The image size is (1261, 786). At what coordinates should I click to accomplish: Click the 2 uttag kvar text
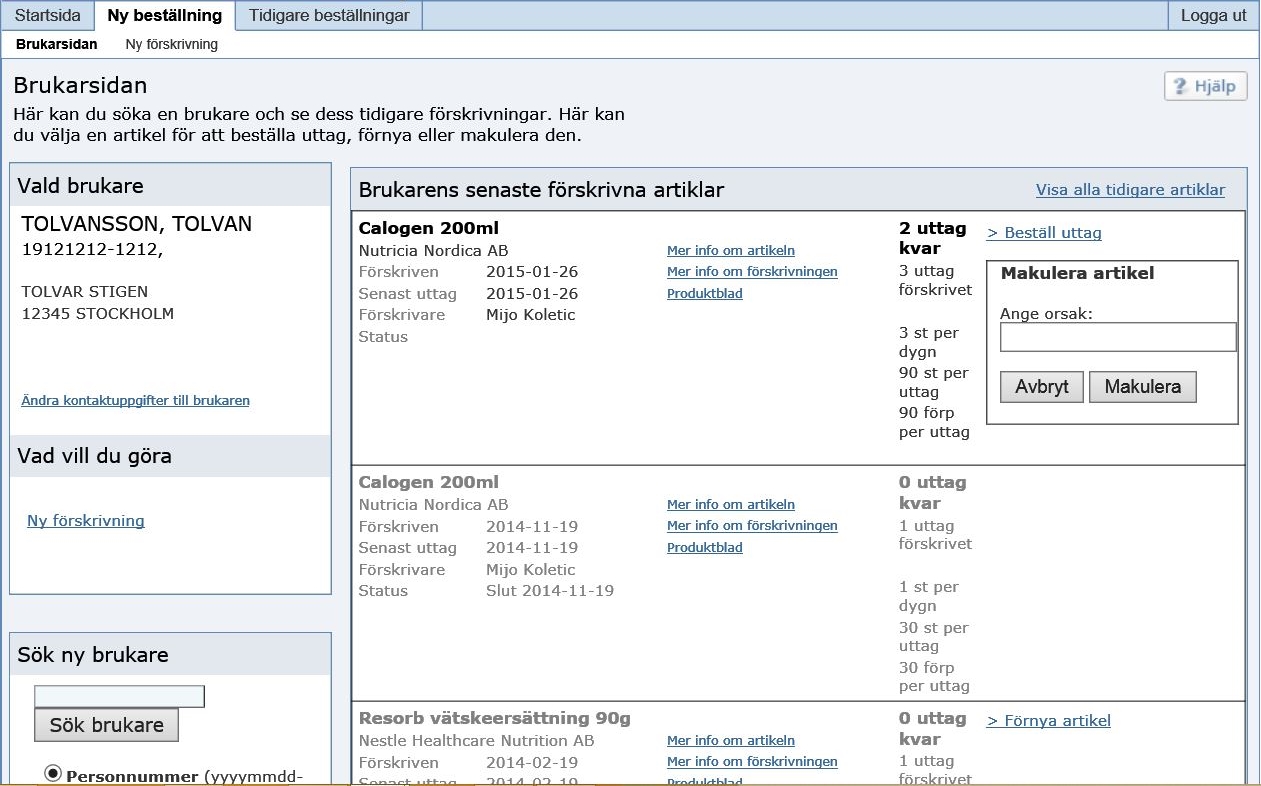(933, 238)
